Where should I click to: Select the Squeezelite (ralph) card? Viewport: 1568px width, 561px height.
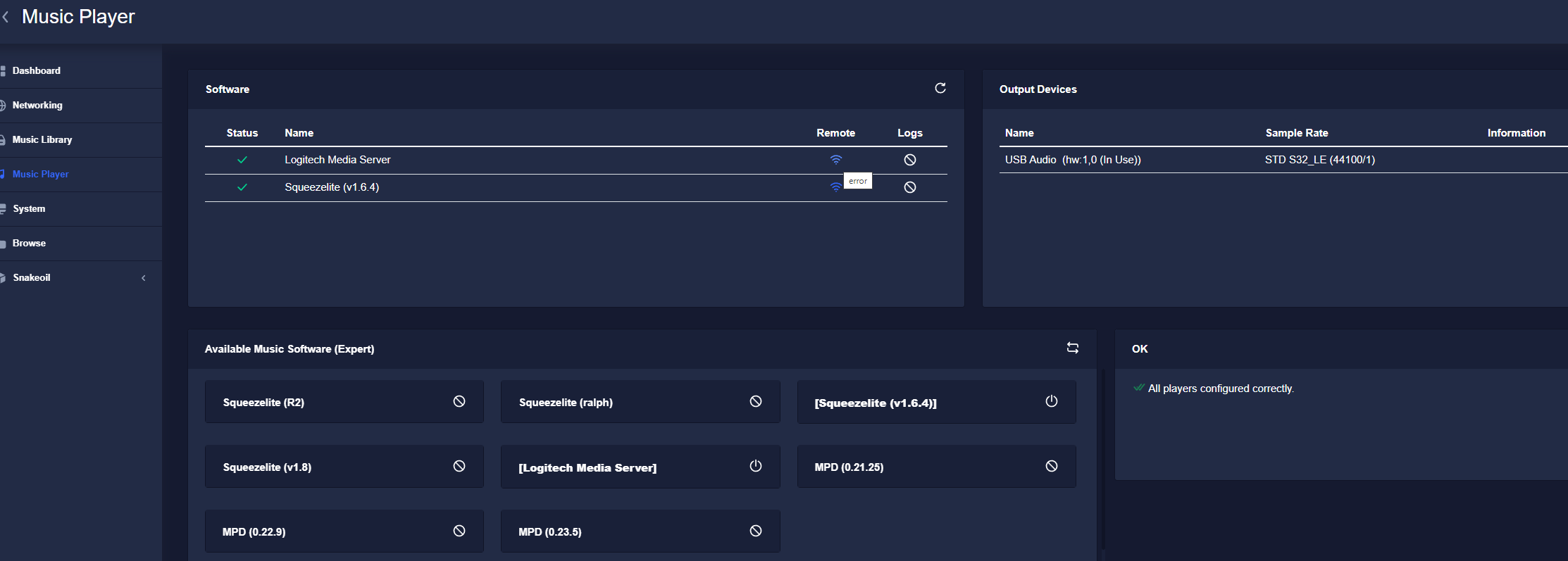coord(640,402)
